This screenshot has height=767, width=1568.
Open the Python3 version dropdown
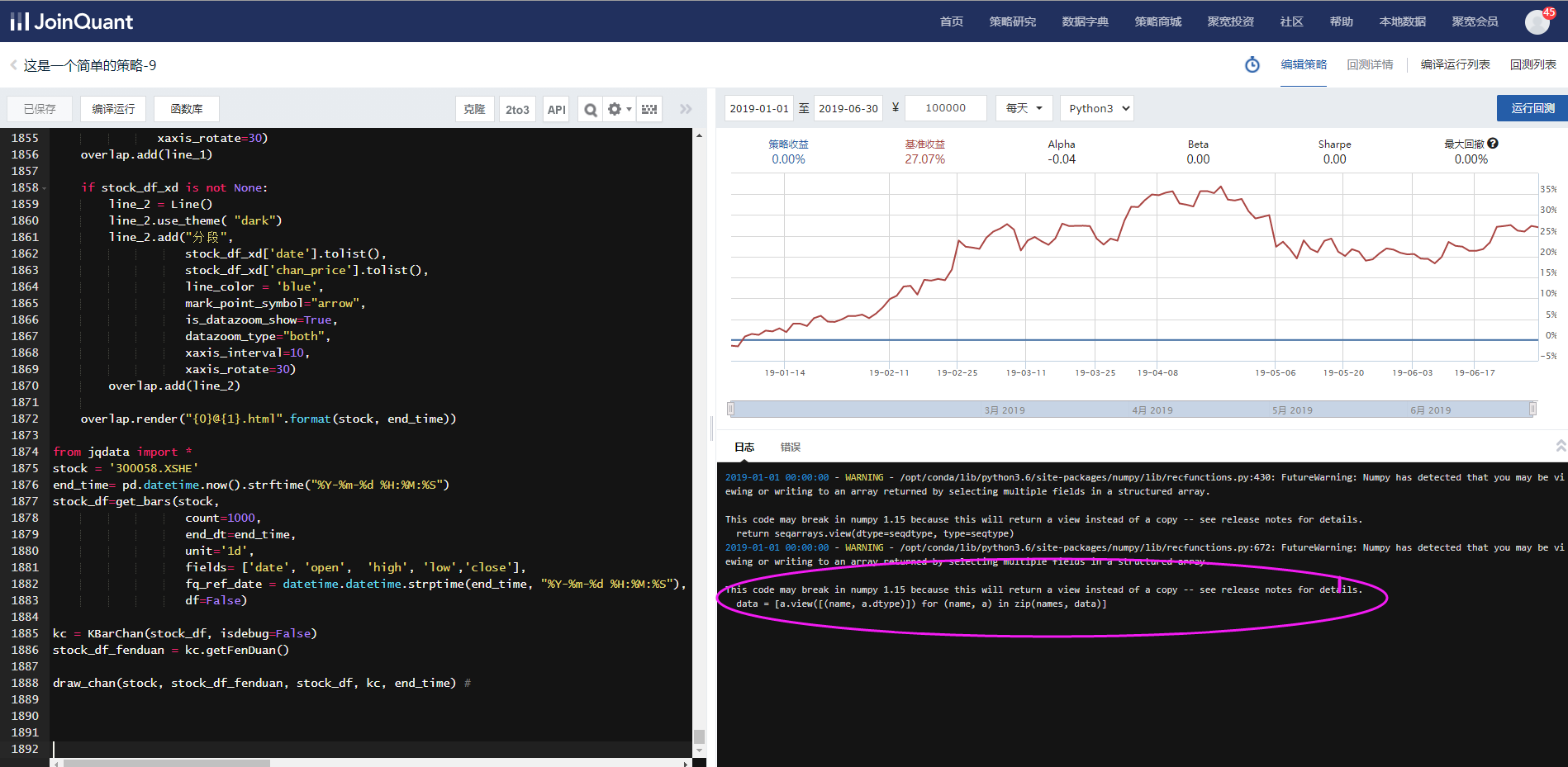1096,108
